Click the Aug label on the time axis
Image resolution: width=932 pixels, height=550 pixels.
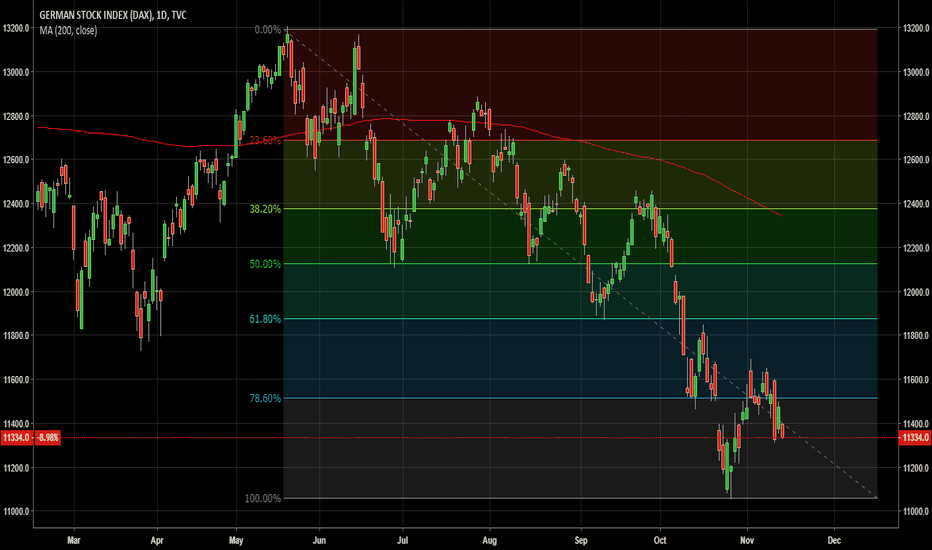[x=490, y=540]
